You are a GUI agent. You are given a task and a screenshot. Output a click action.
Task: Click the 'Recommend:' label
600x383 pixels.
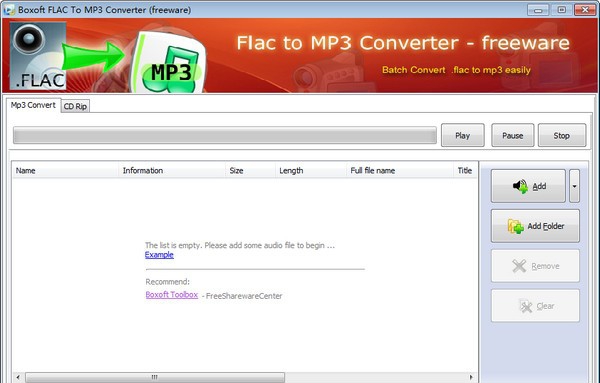pos(168,282)
